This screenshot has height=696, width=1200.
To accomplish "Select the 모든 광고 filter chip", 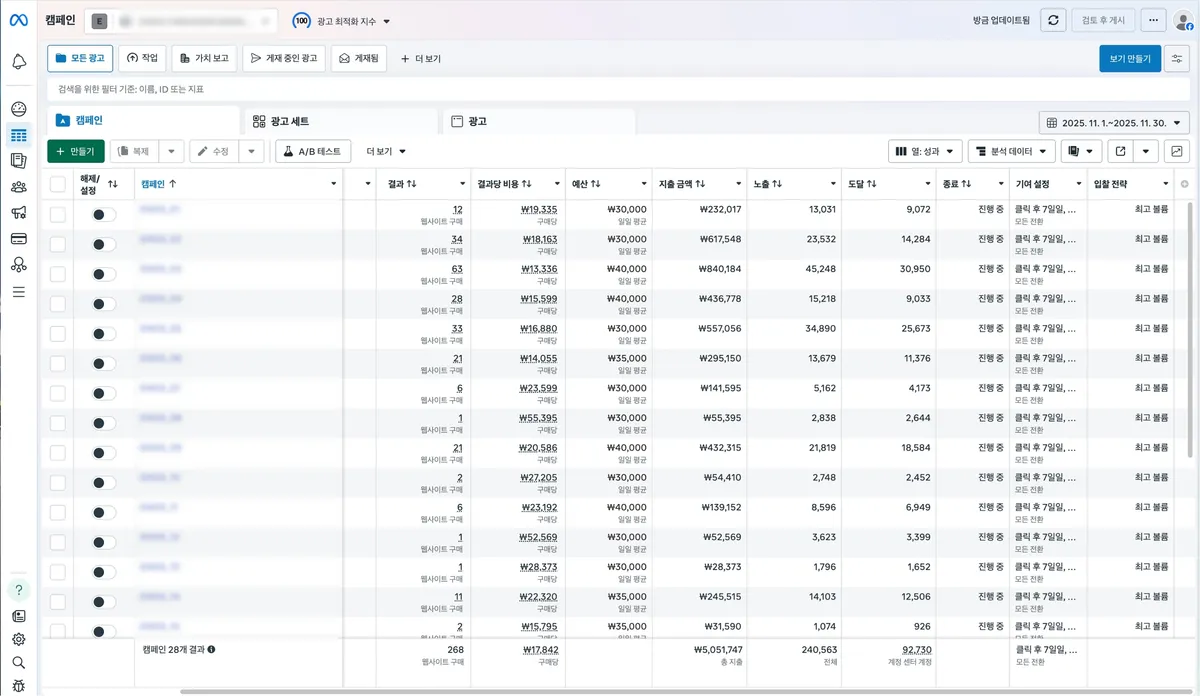I will tap(80, 59).
